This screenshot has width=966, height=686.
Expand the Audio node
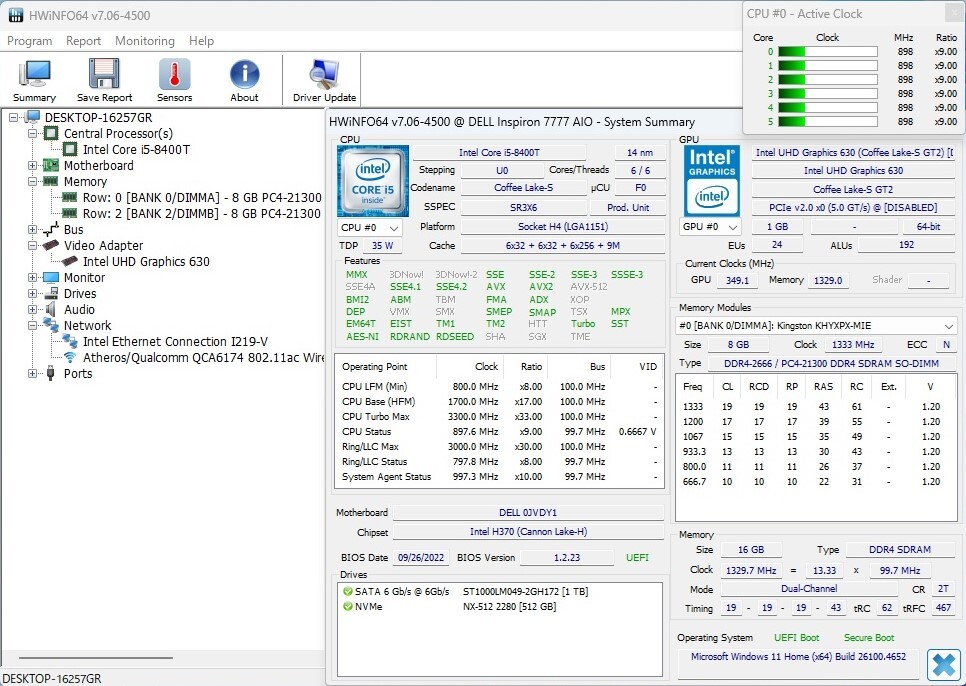click(x=33, y=310)
